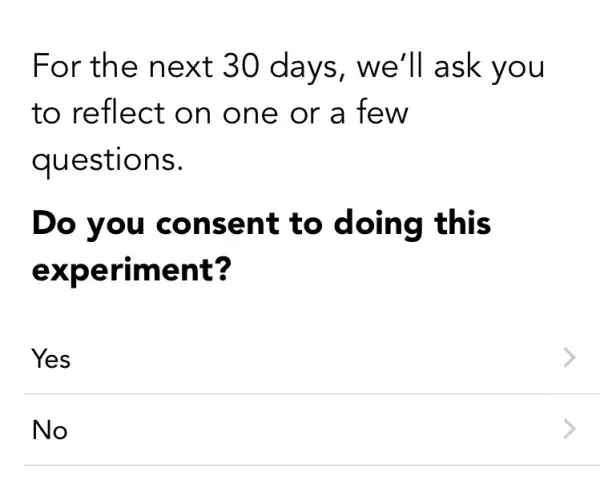600x488 pixels.
Task: Choose Yes to consent to the experiment
Action: [x=300, y=357]
